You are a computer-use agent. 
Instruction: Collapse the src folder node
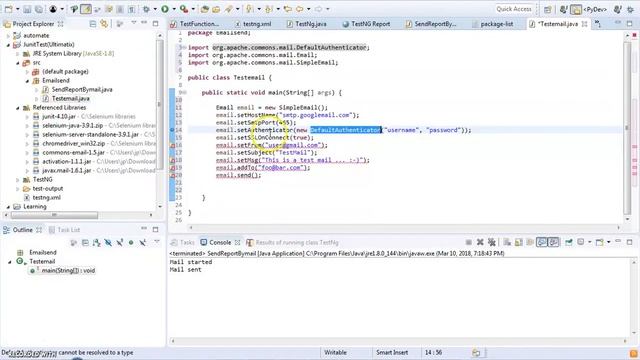tap(18, 63)
